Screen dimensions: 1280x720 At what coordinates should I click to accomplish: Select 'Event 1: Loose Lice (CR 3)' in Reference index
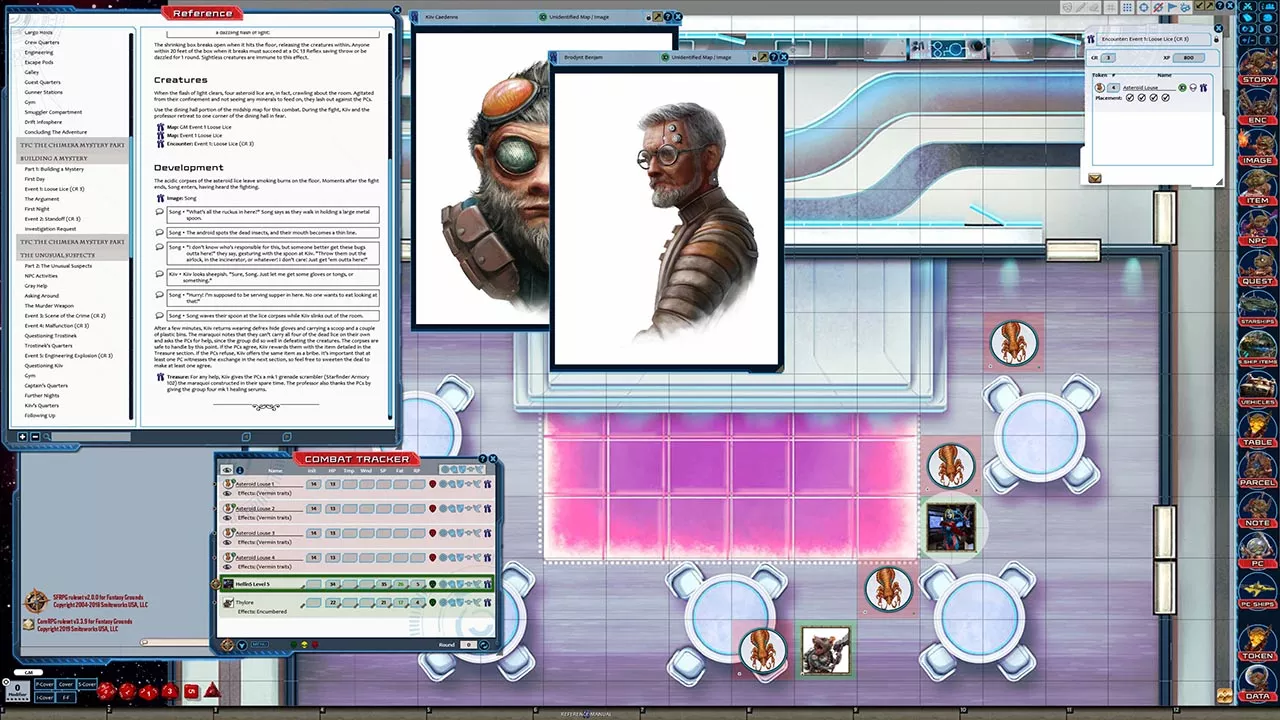tap(54, 189)
